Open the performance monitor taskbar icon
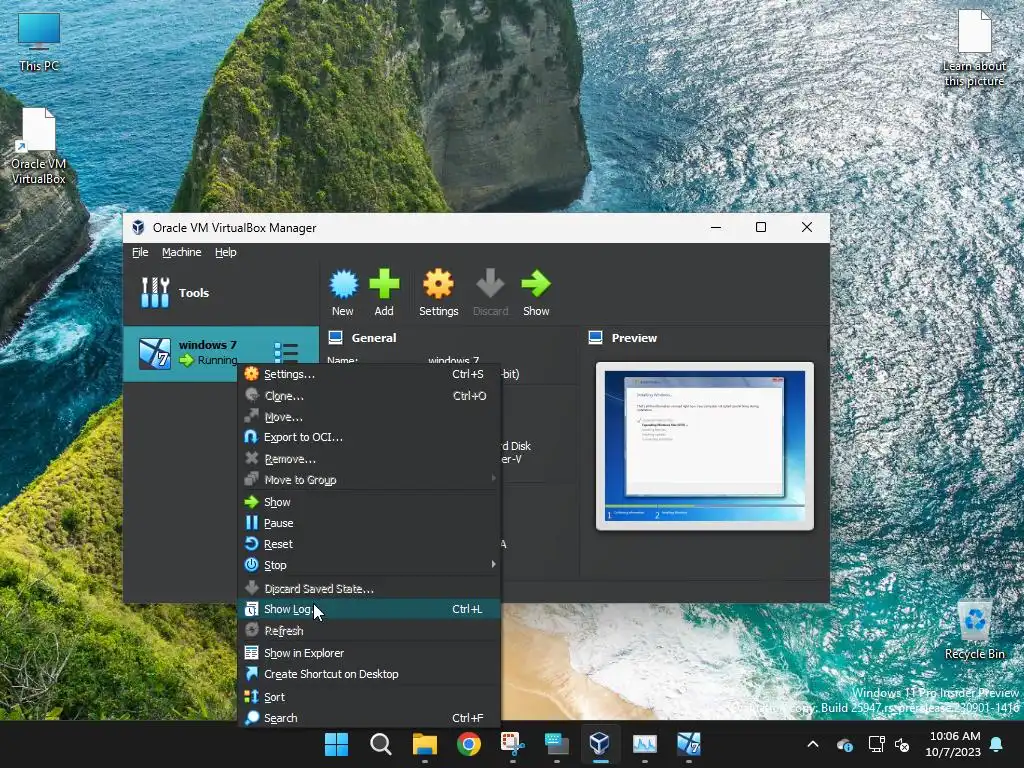Screen dimensions: 1024x768 (645, 744)
